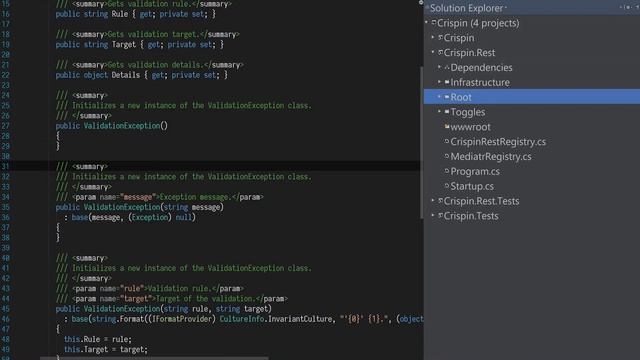Select the highlighted Root folder
Screen dimensions: 640x360
[532, 97]
